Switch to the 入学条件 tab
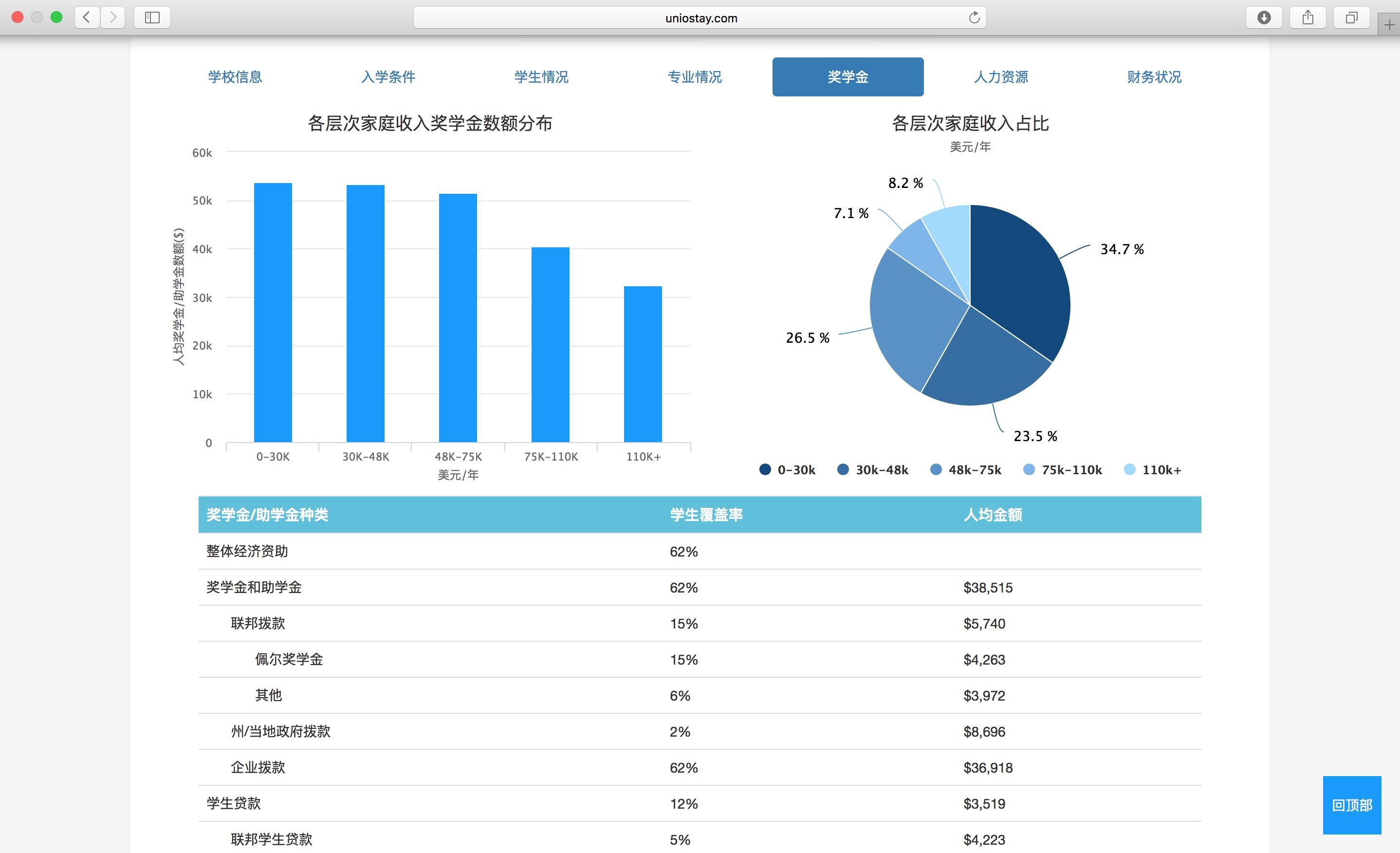The height and width of the screenshot is (853, 1400). pyautogui.click(x=388, y=77)
